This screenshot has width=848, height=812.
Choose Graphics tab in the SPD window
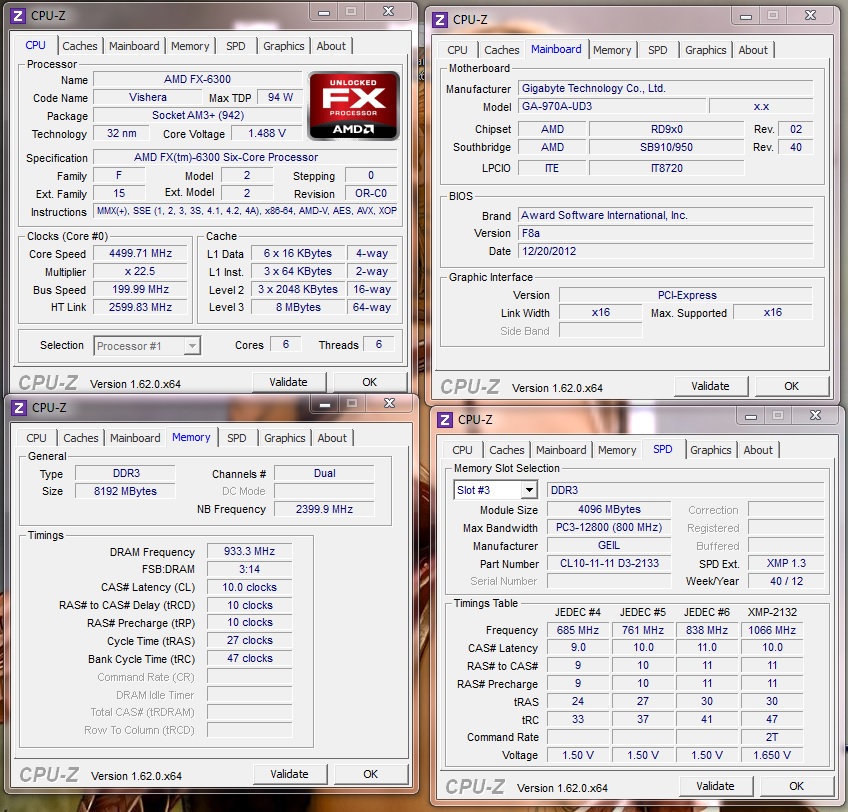tap(711, 450)
